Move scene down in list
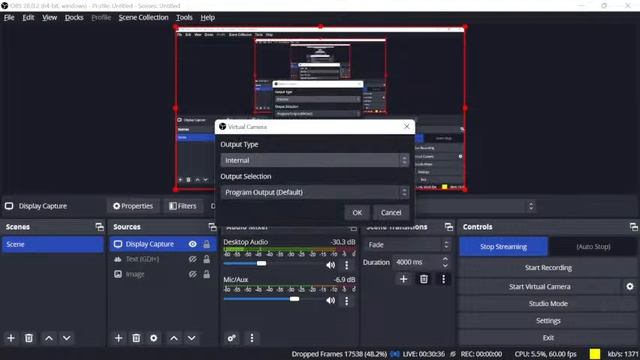 [x=67, y=338]
